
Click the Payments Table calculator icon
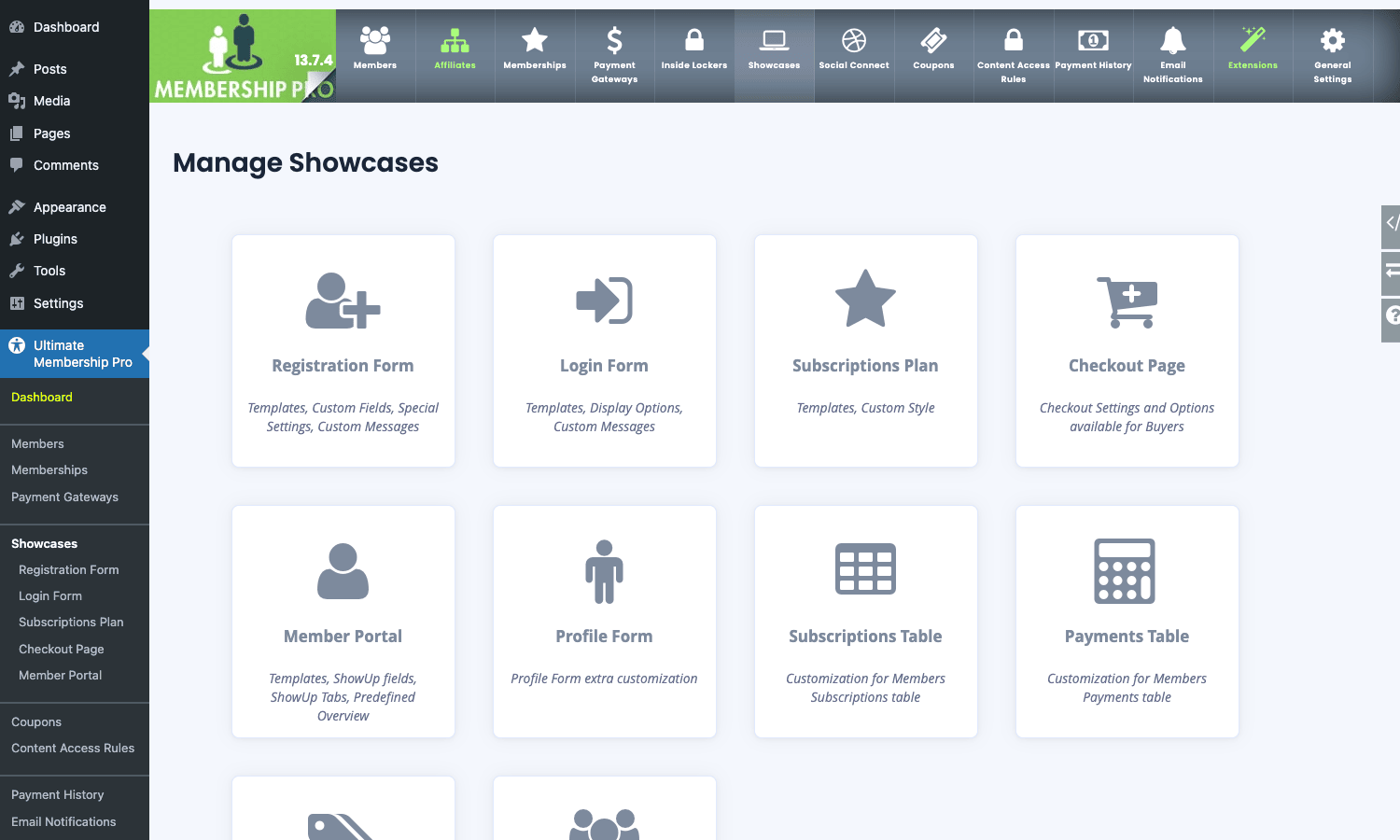click(1125, 571)
